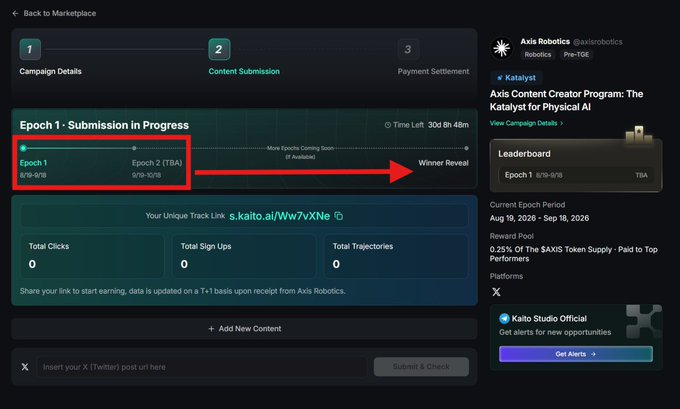The height and width of the screenshot is (409, 680).
Task: Click the Epoch 1 Submission in Progress heading
Action: (x=104, y=125)
